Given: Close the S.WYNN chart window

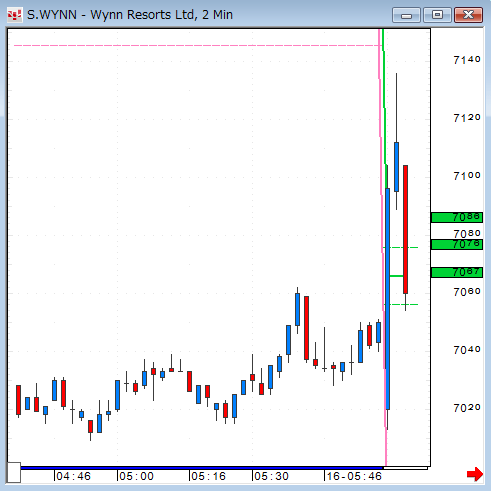Looking at the screenshot, I should pyautogui.click(x=468, y=15).
